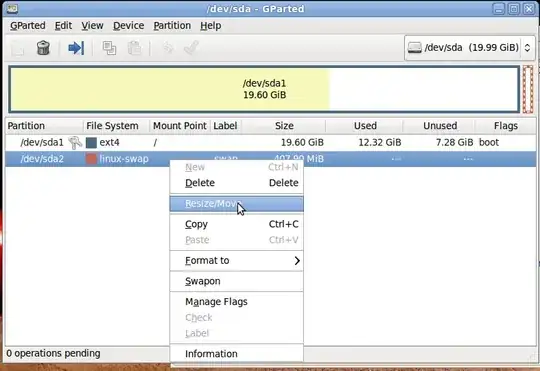Choose Information in the context menu
The width and height of the screenshot is (540, 371).
click(237, 354)
